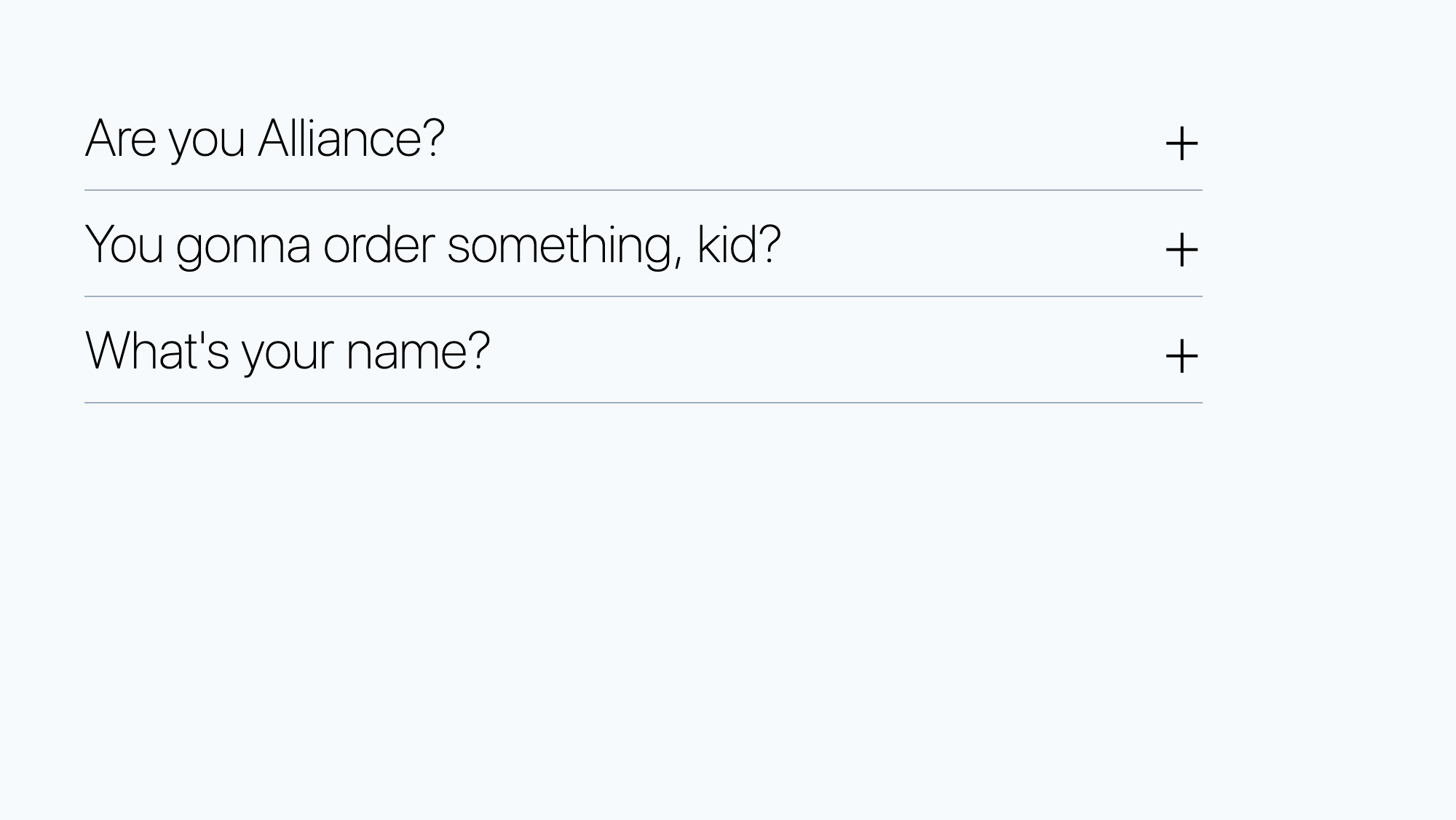This screenshot has height=820, width=1456.
Task: Select the "Are you Alliance?" question text
Action: pos(264,138)
